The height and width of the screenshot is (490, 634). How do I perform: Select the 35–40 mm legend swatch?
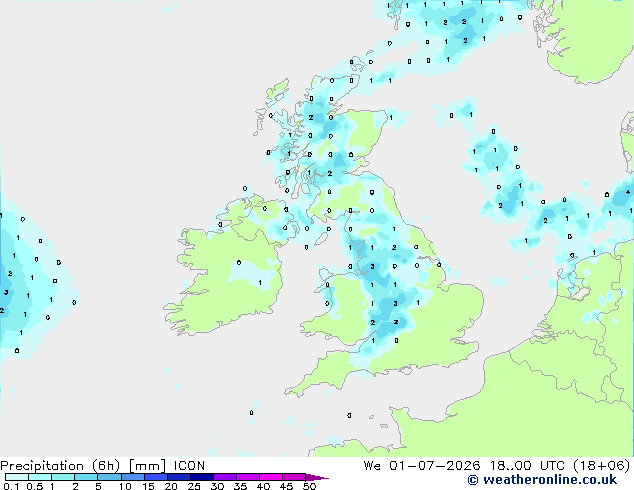(247, 477)
